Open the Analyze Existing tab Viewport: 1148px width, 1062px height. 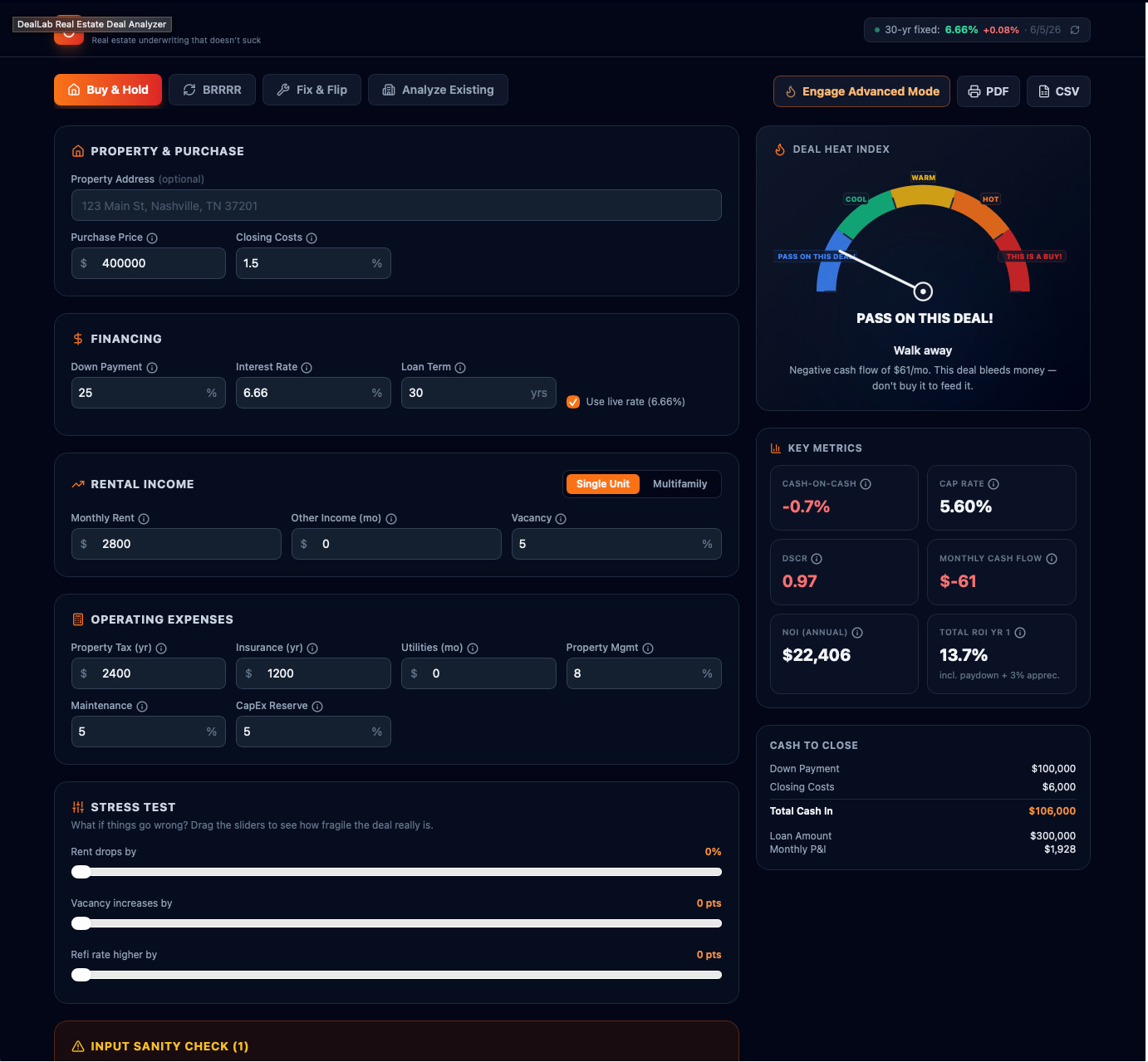(x=438, y=90)
